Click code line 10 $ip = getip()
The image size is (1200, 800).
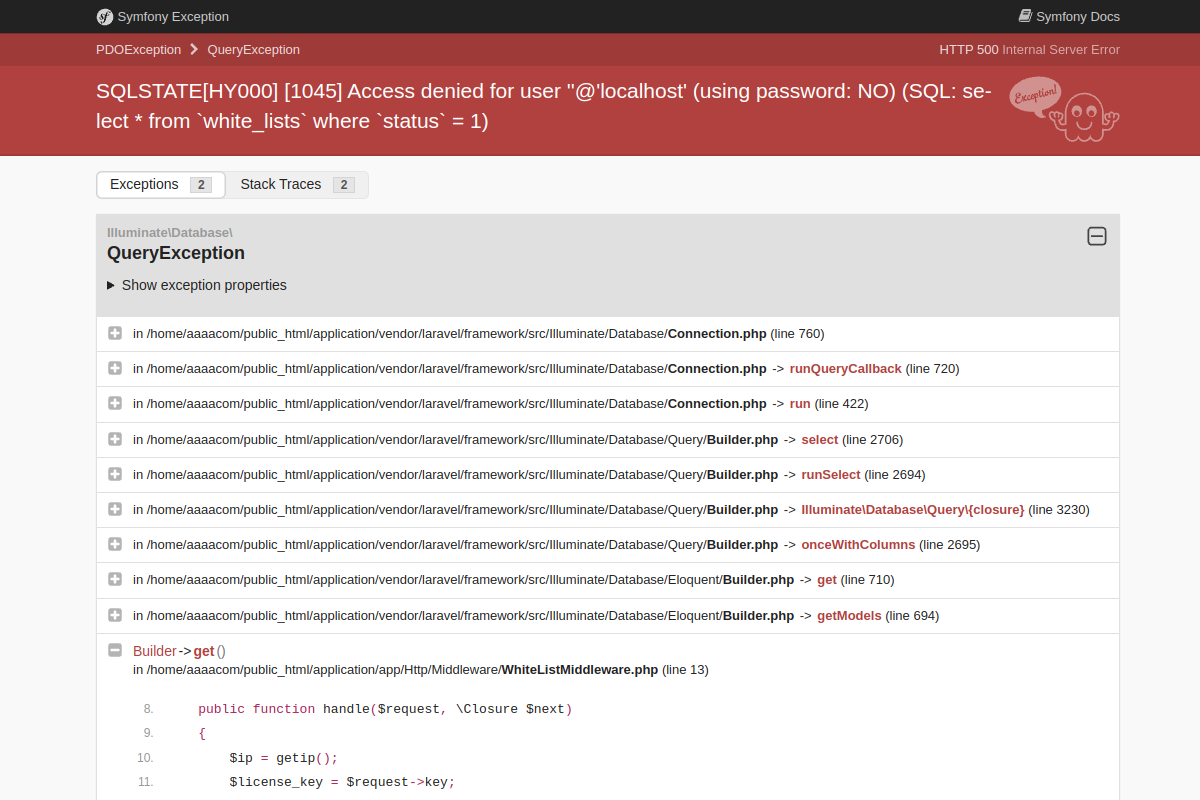click(284, 758)
